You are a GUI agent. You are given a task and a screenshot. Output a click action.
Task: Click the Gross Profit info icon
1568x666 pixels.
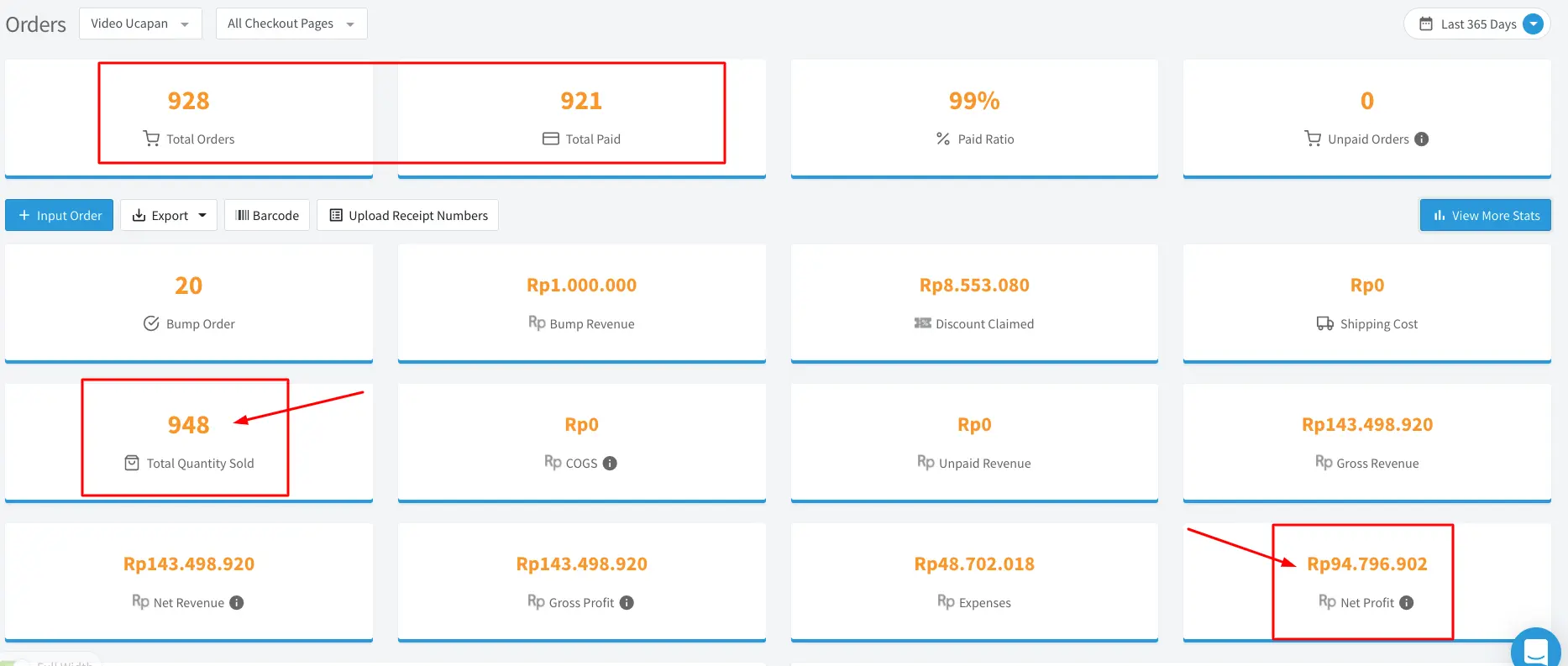(x=627, y=603)
